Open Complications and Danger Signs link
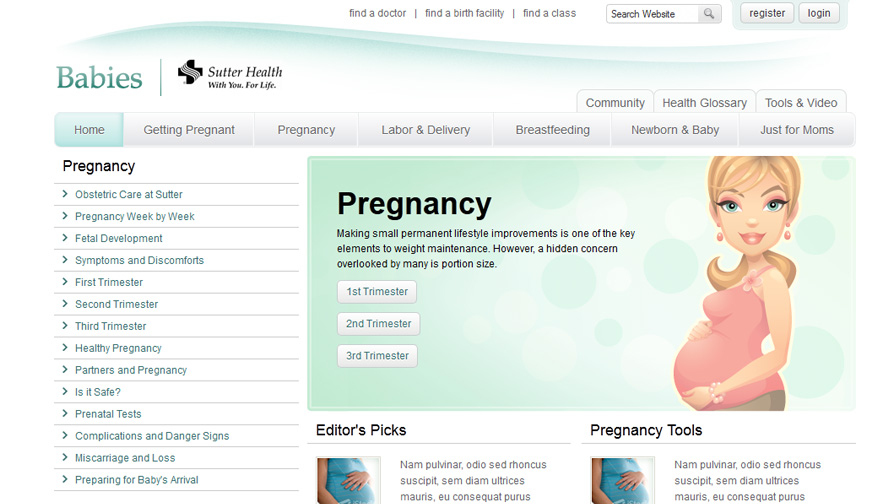The height and width of the screenshot is (504, 880). tap(152, 436)
